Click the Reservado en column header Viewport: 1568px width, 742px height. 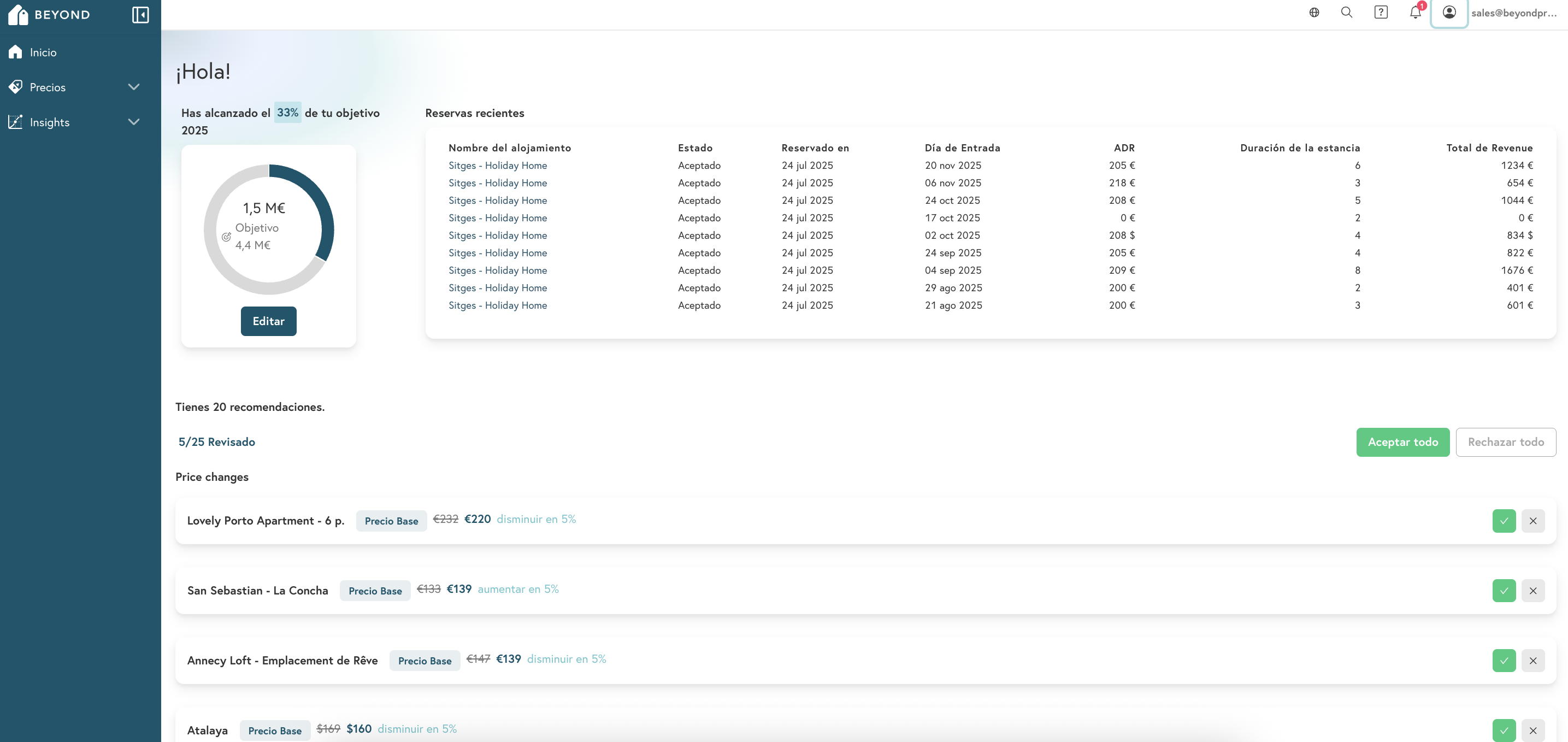pos(815,148)
